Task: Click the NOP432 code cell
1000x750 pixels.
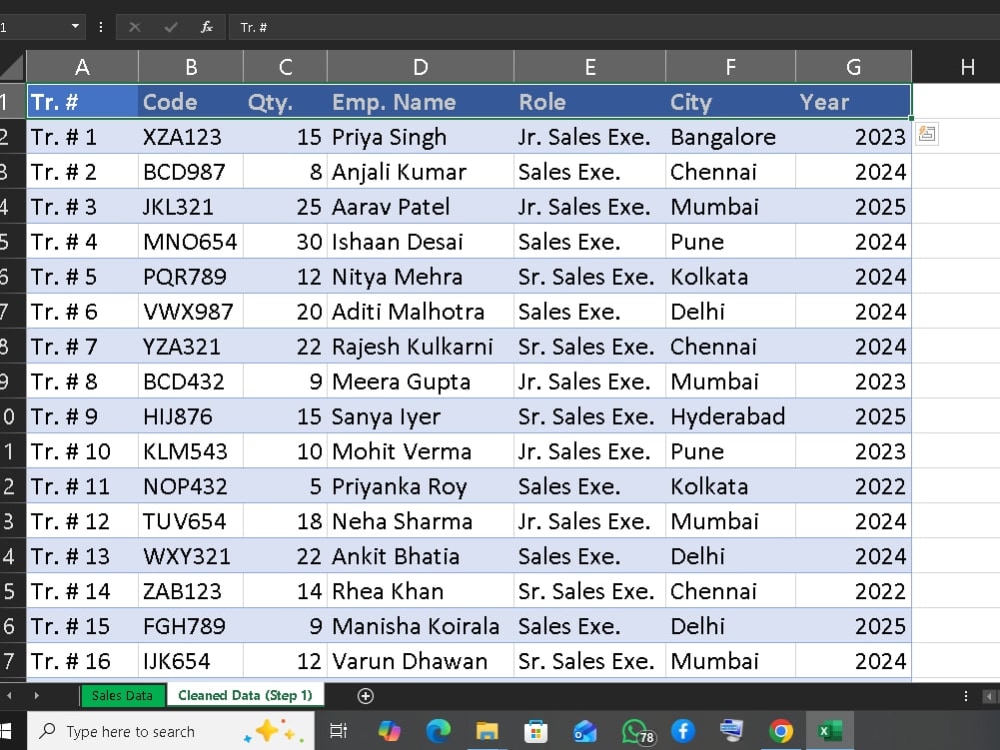Action: 191,487
